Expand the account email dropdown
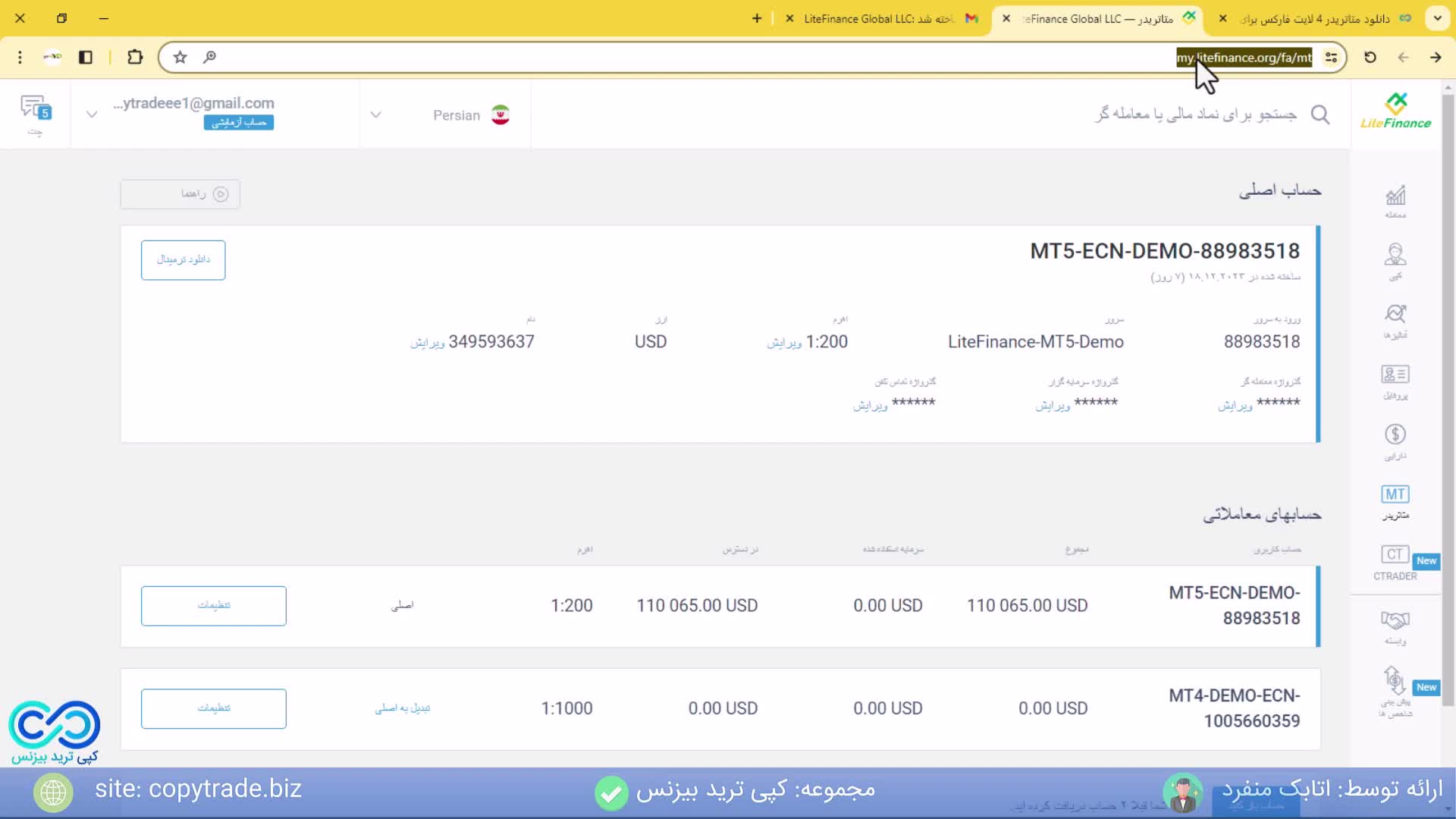 coord(92,115)
